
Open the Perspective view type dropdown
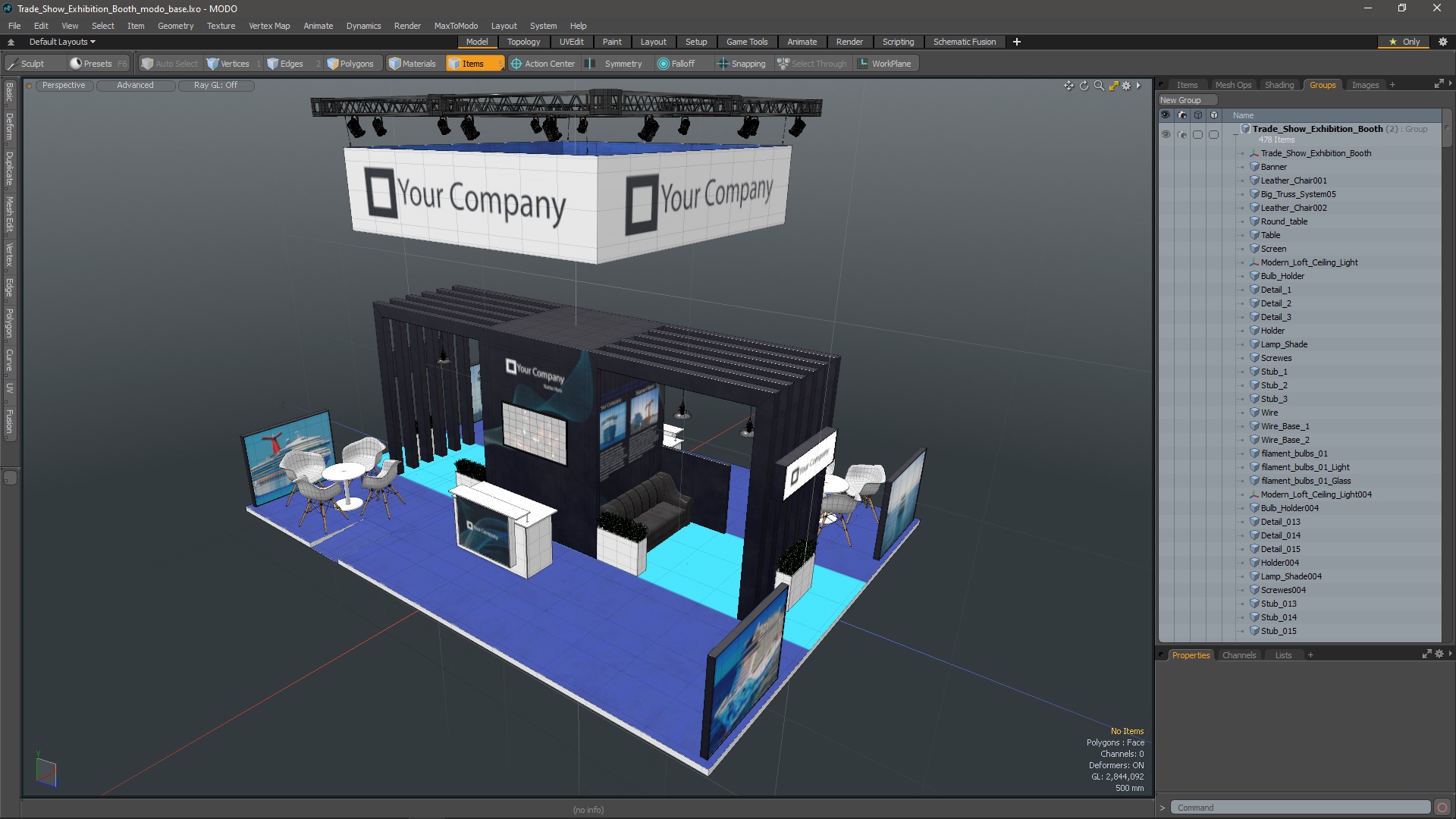click(x=64, y=86)
